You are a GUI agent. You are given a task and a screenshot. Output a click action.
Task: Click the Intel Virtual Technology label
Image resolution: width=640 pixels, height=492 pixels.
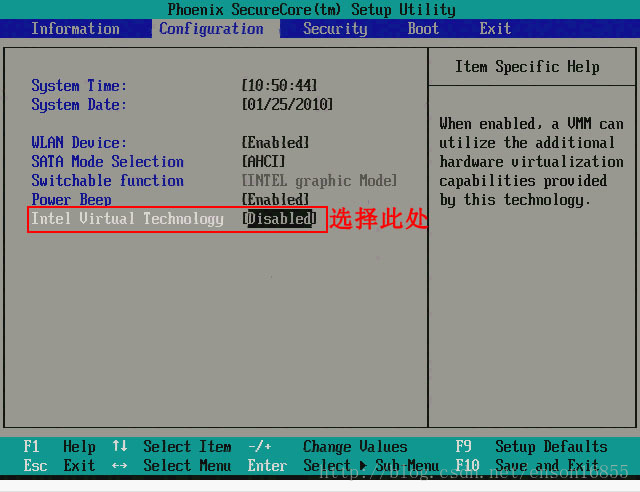point(127,219)
